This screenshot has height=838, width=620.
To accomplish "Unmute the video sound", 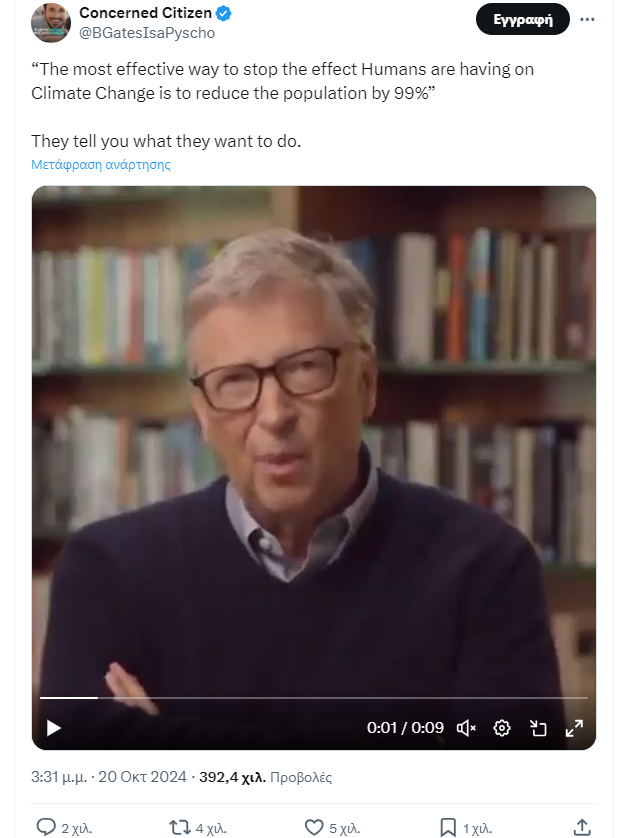I will point(466,728).
